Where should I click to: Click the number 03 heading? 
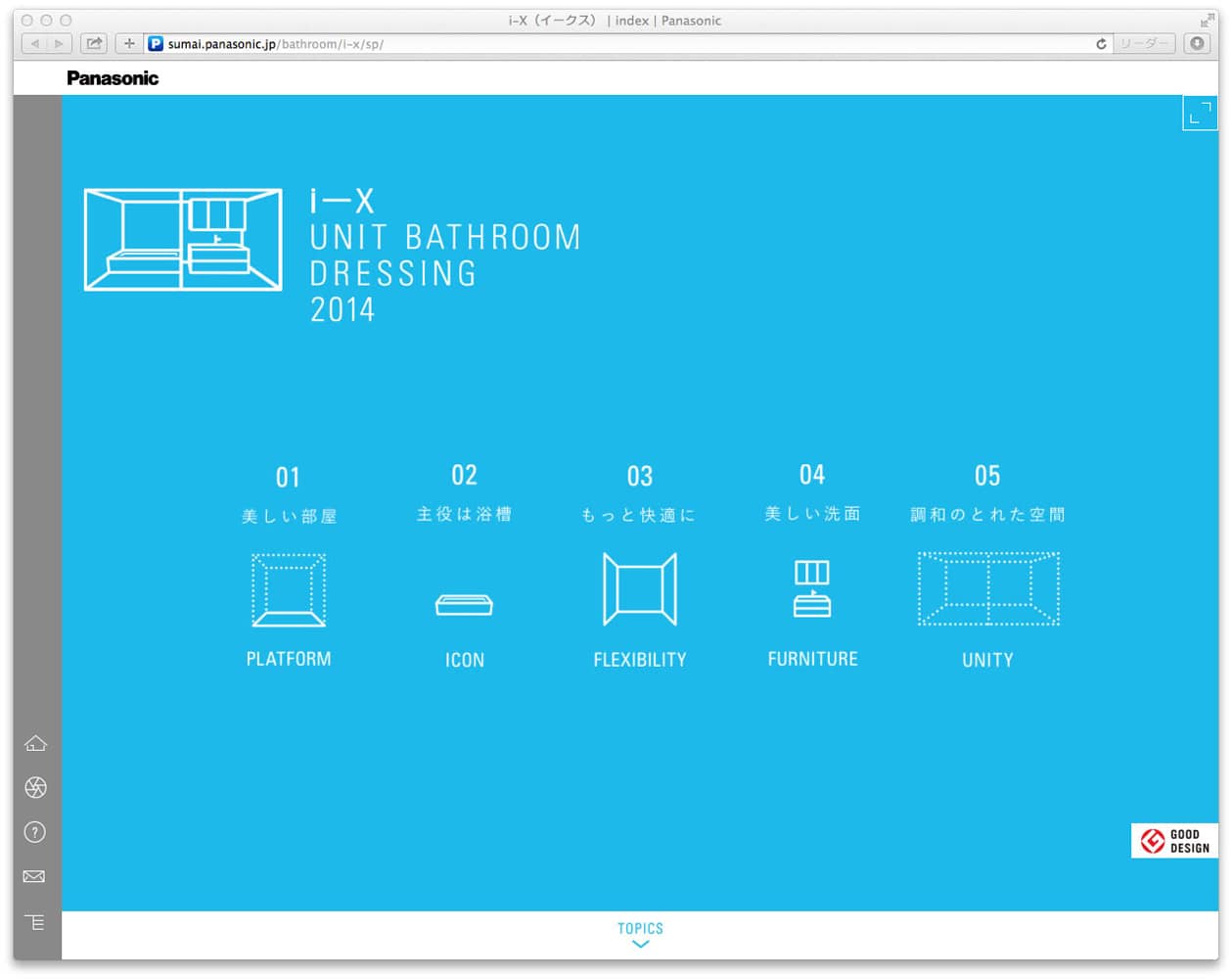pos(640,477)
